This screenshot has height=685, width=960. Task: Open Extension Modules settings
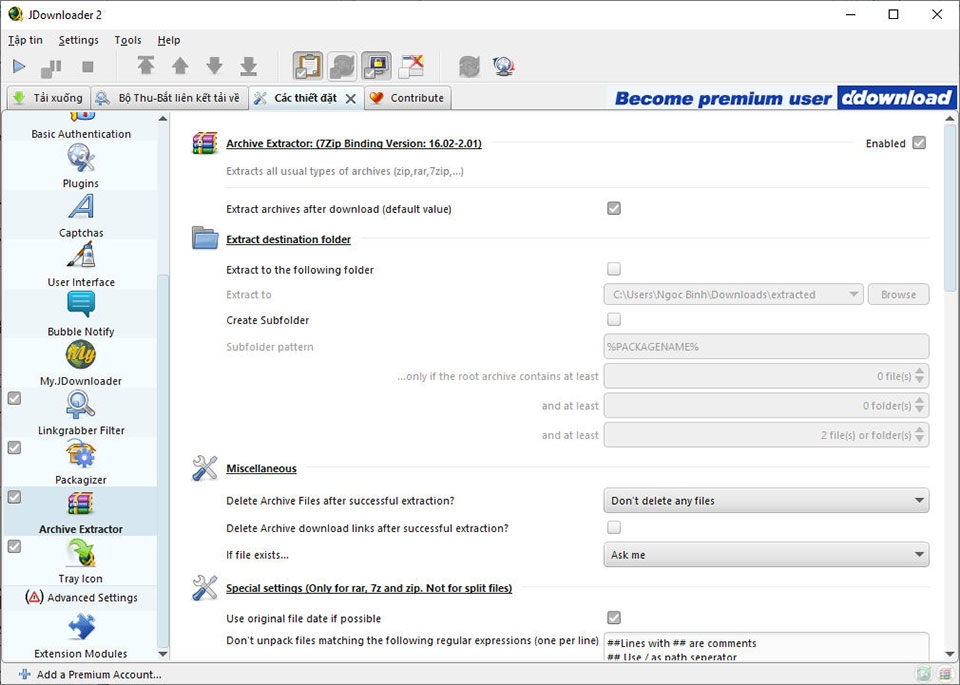[80, 637]
